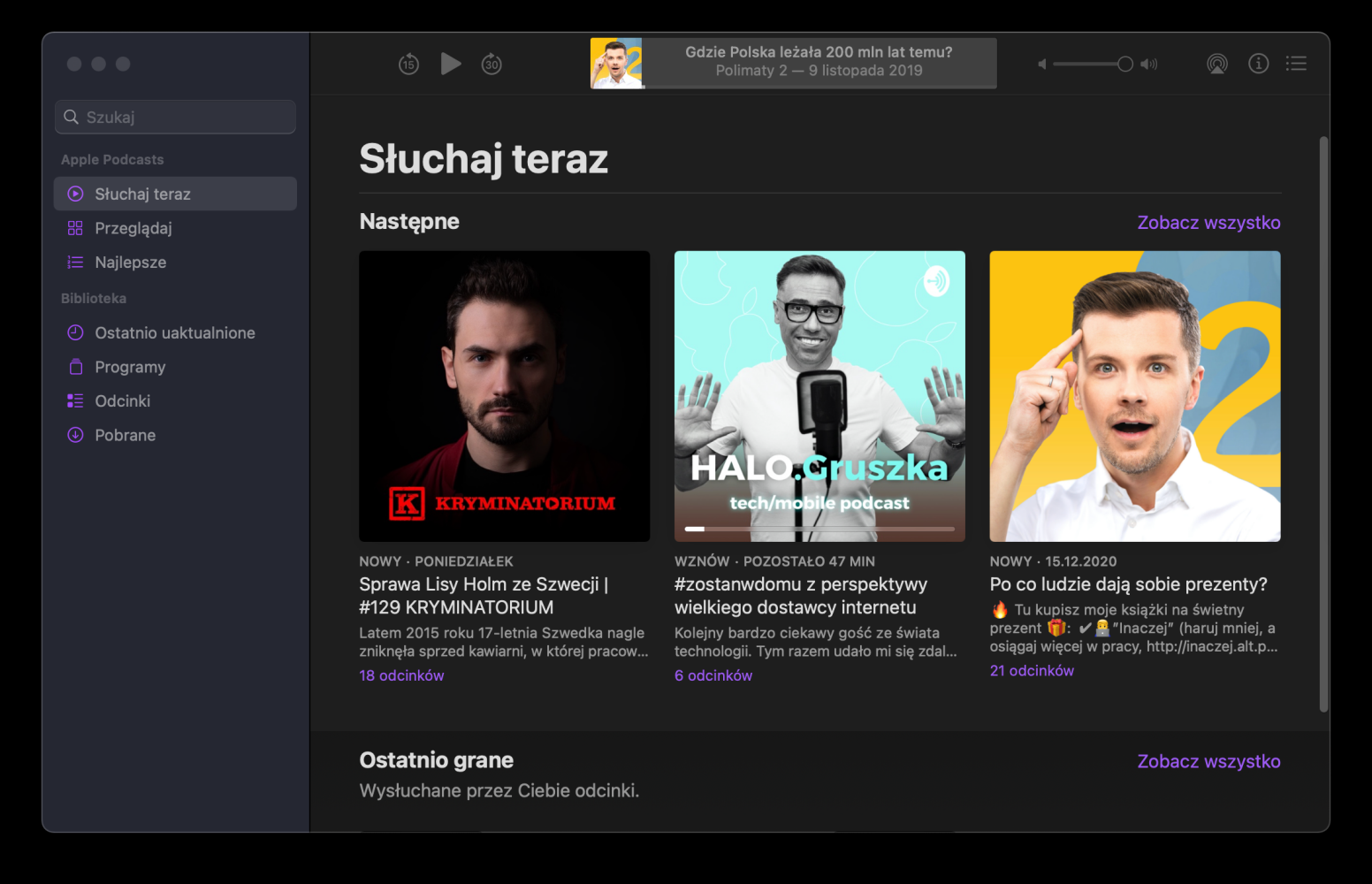
Task: Click the Odcinki list icon
Action: (x=75, y=401)
